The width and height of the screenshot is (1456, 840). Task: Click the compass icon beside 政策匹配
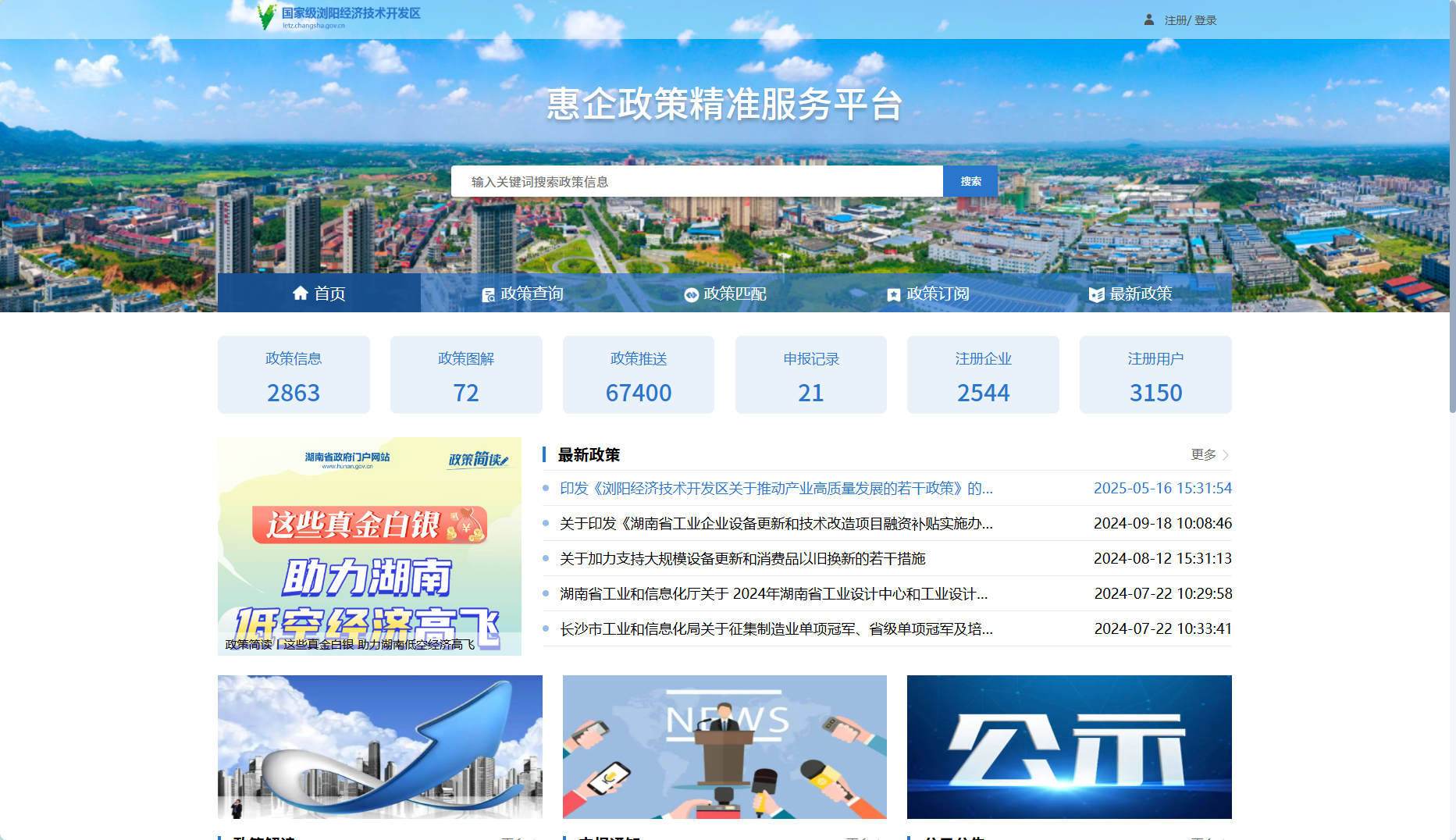pos(692,294)
